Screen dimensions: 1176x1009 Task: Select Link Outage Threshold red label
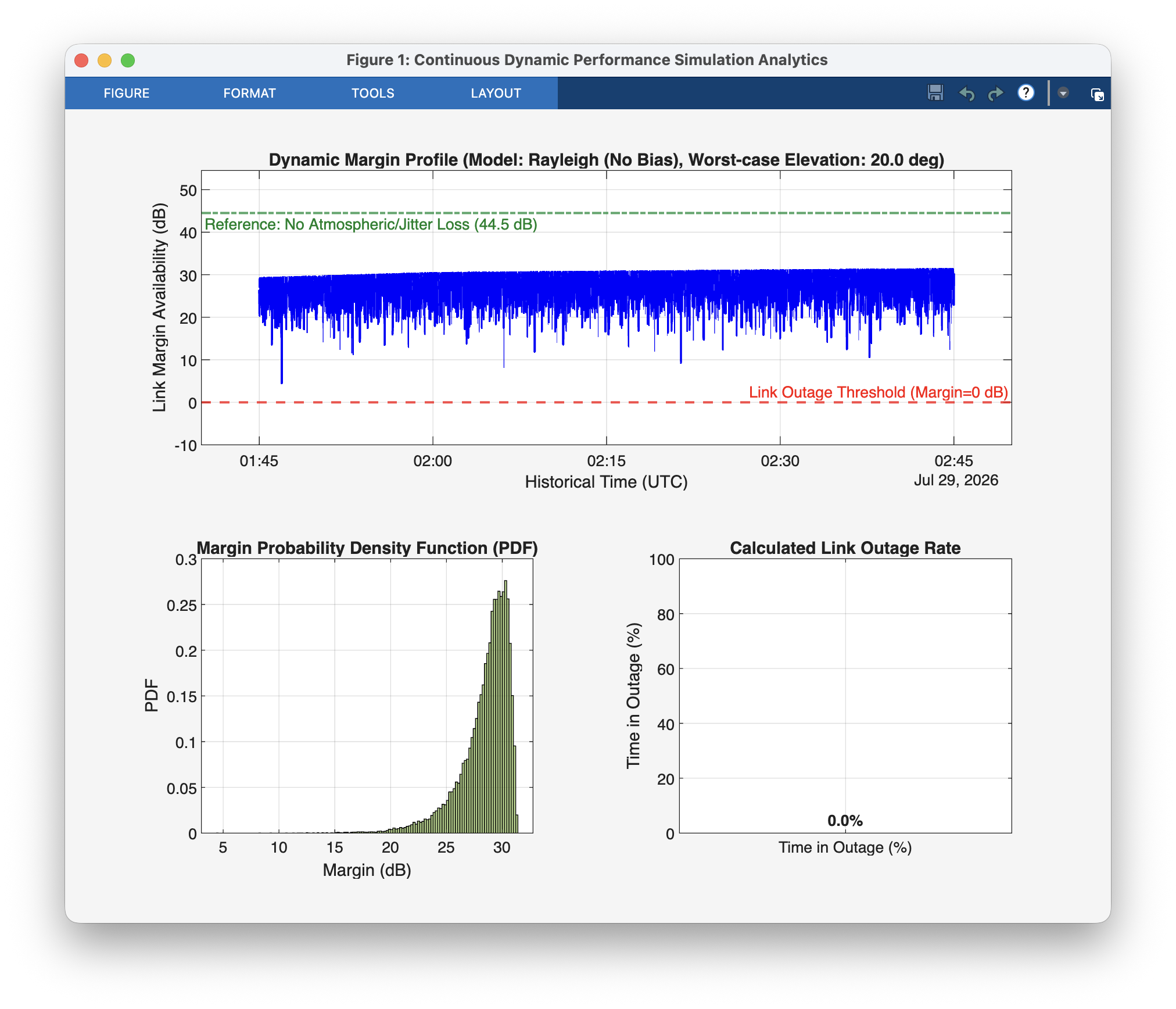click(878, 392)
